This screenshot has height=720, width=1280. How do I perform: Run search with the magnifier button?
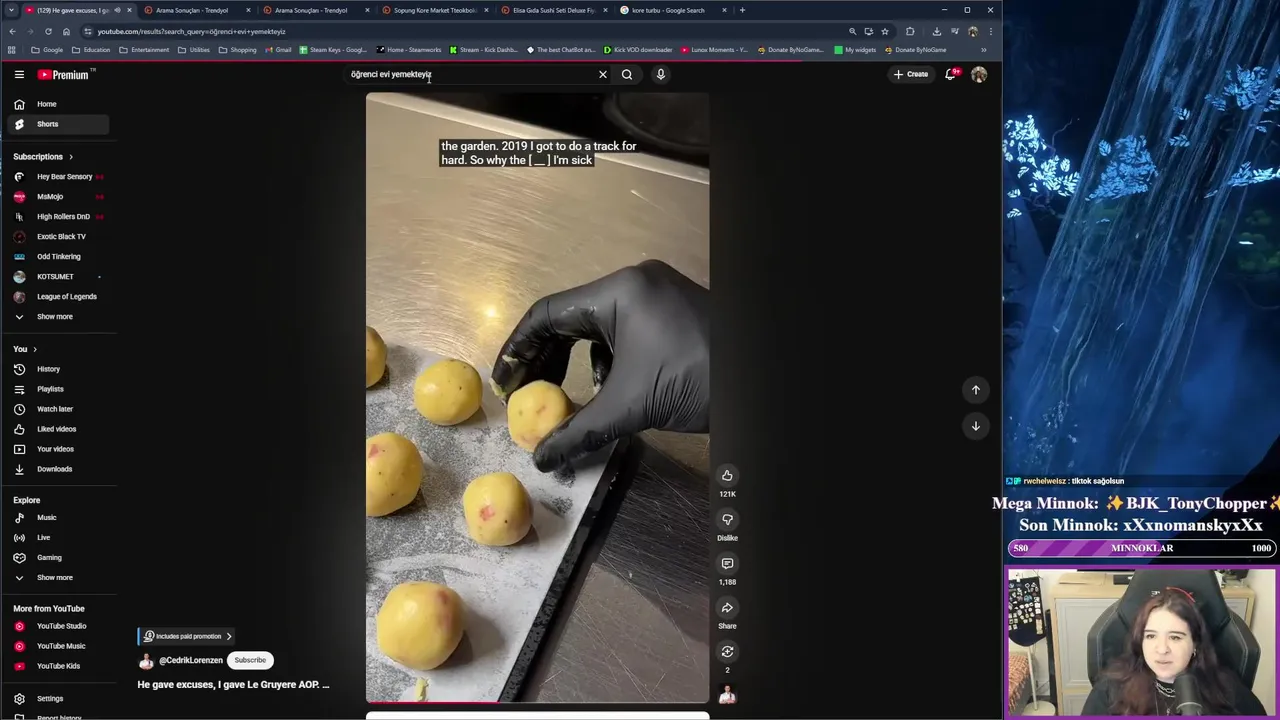click(x=627, y=74)
